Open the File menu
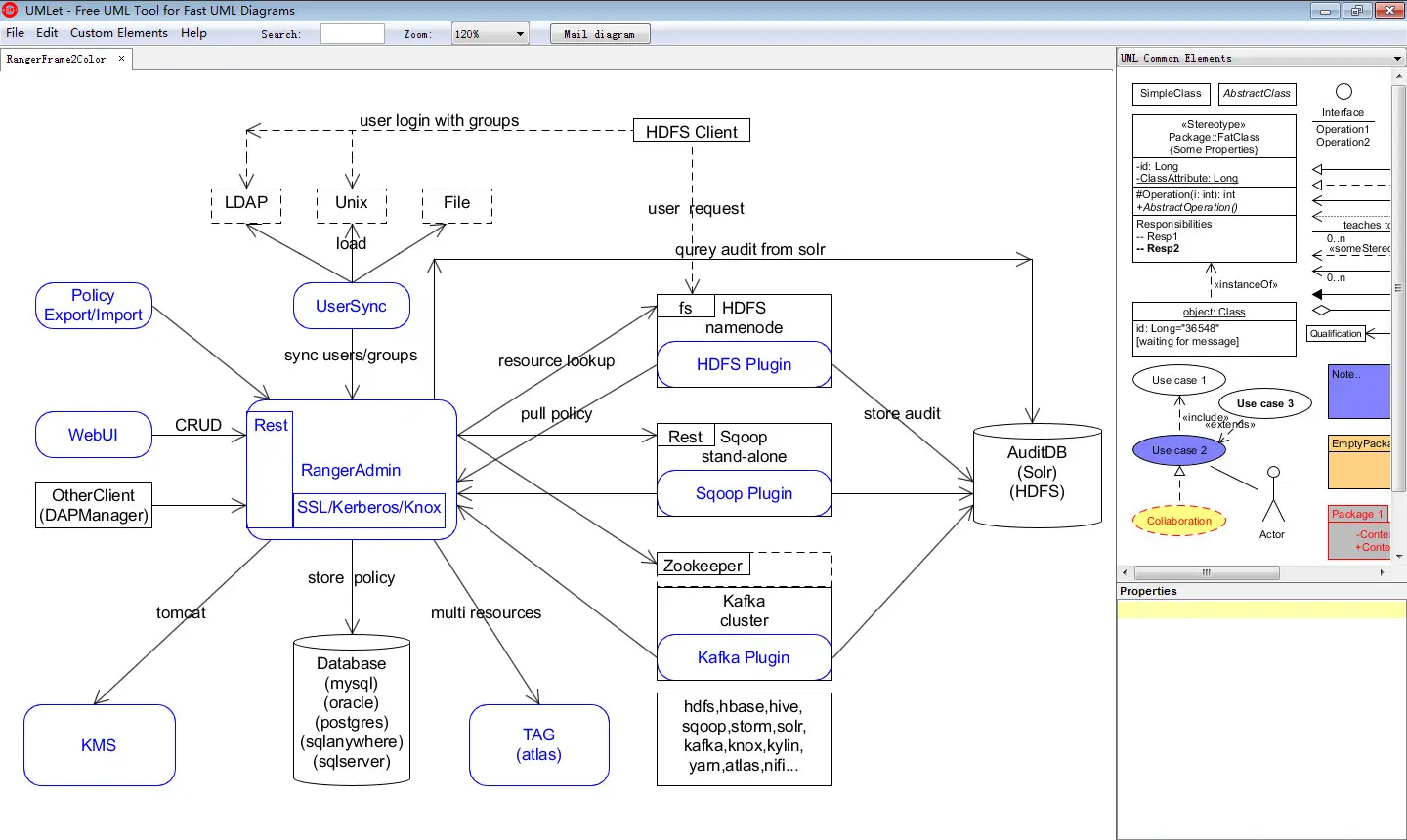Screen dimensions: 1407x840 coord(16,33)
